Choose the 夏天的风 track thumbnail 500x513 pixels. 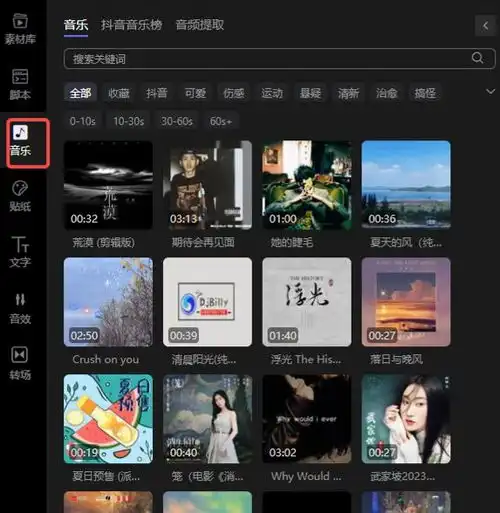[406, 185]
